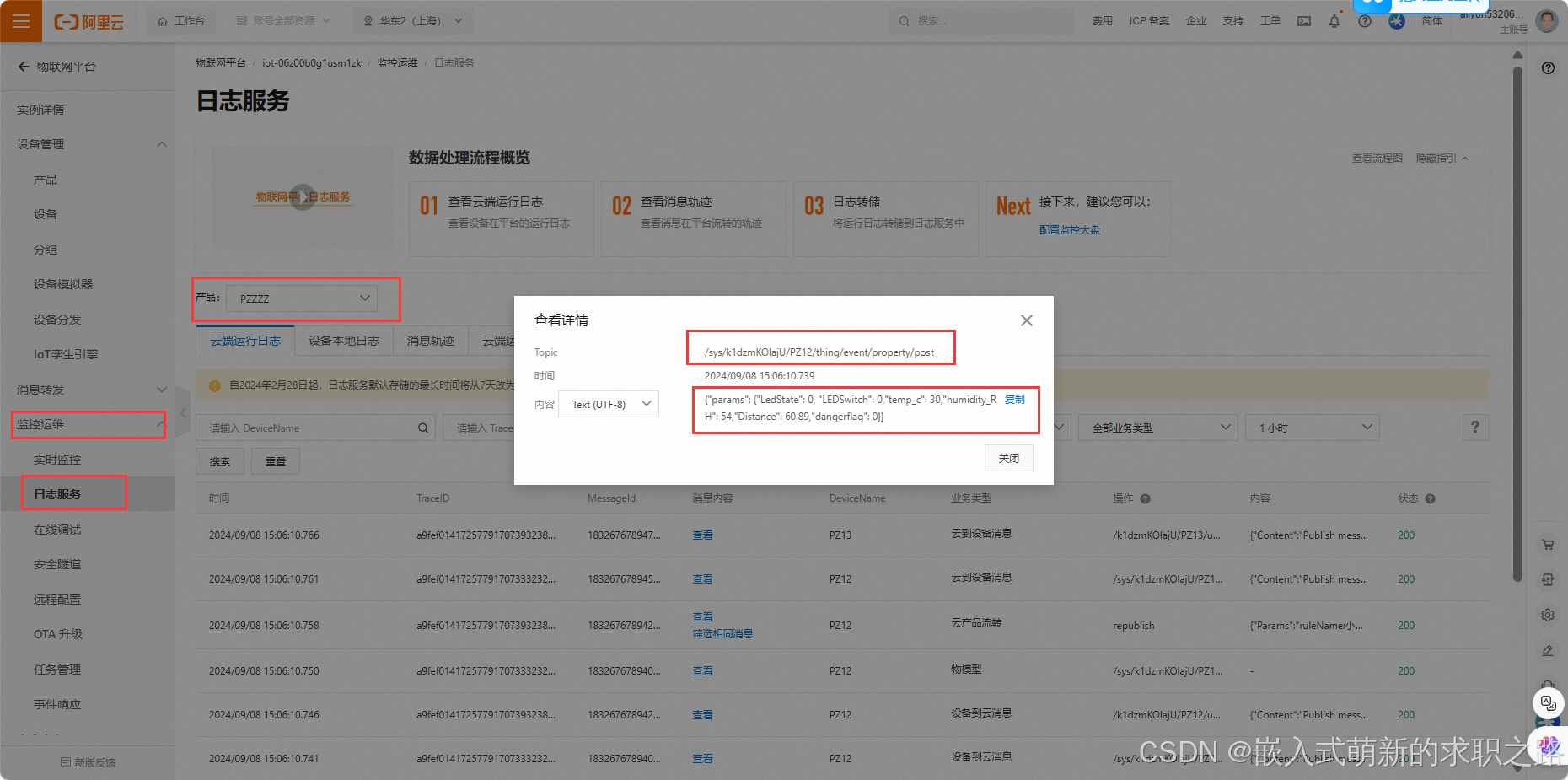This screenshot has height=780, width=1568.
Task: Click the 搜索 button
Action: (220, 461)
